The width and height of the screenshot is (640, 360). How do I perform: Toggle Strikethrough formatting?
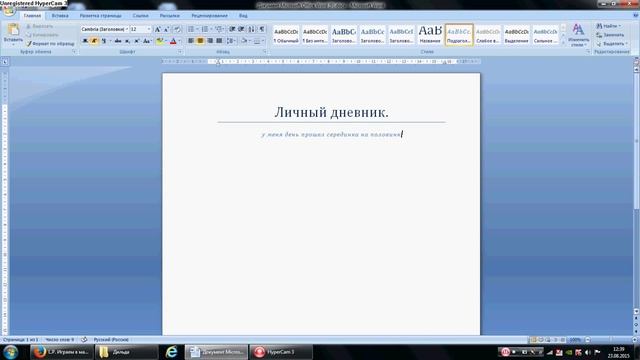click(118, 41)
